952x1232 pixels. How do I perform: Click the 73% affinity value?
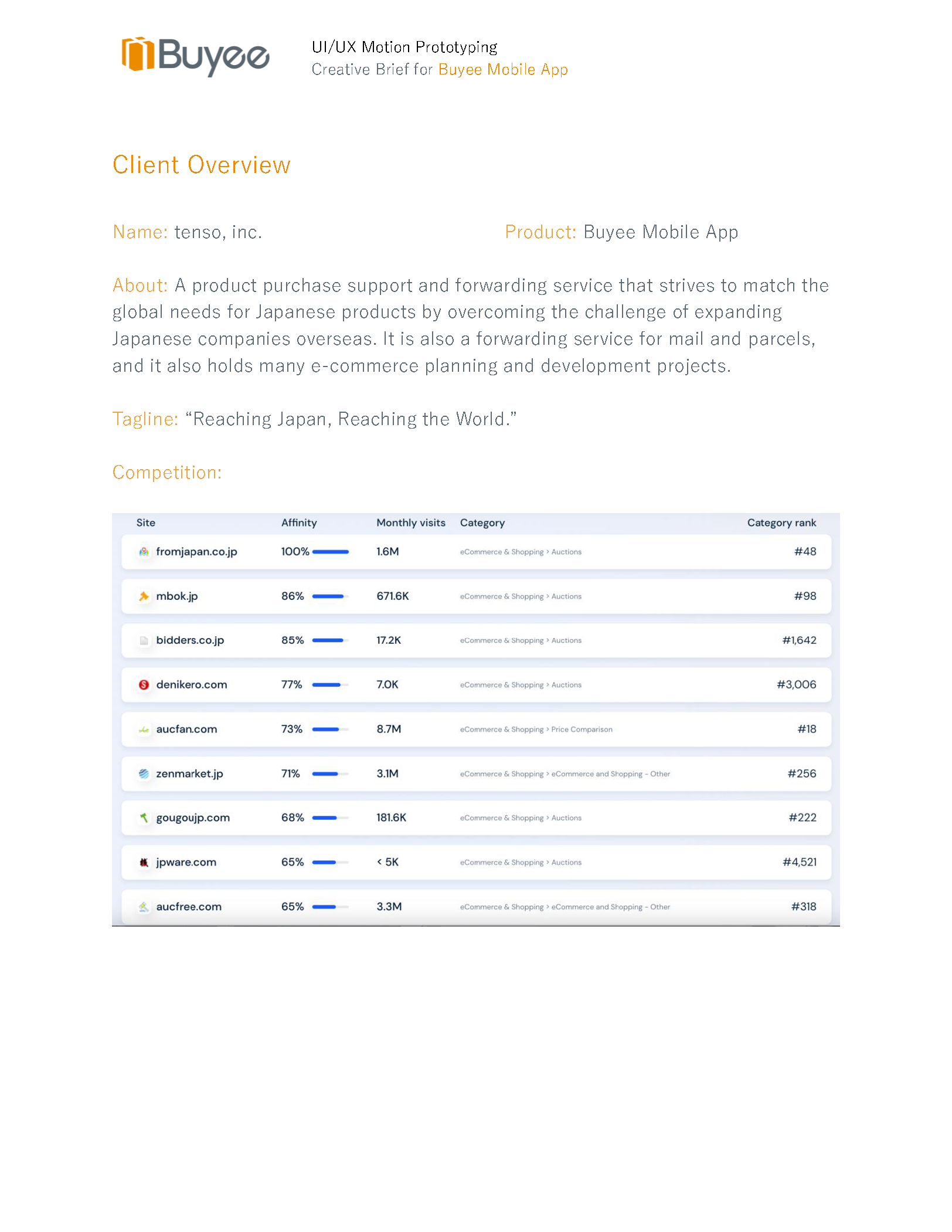pos(291,729)
